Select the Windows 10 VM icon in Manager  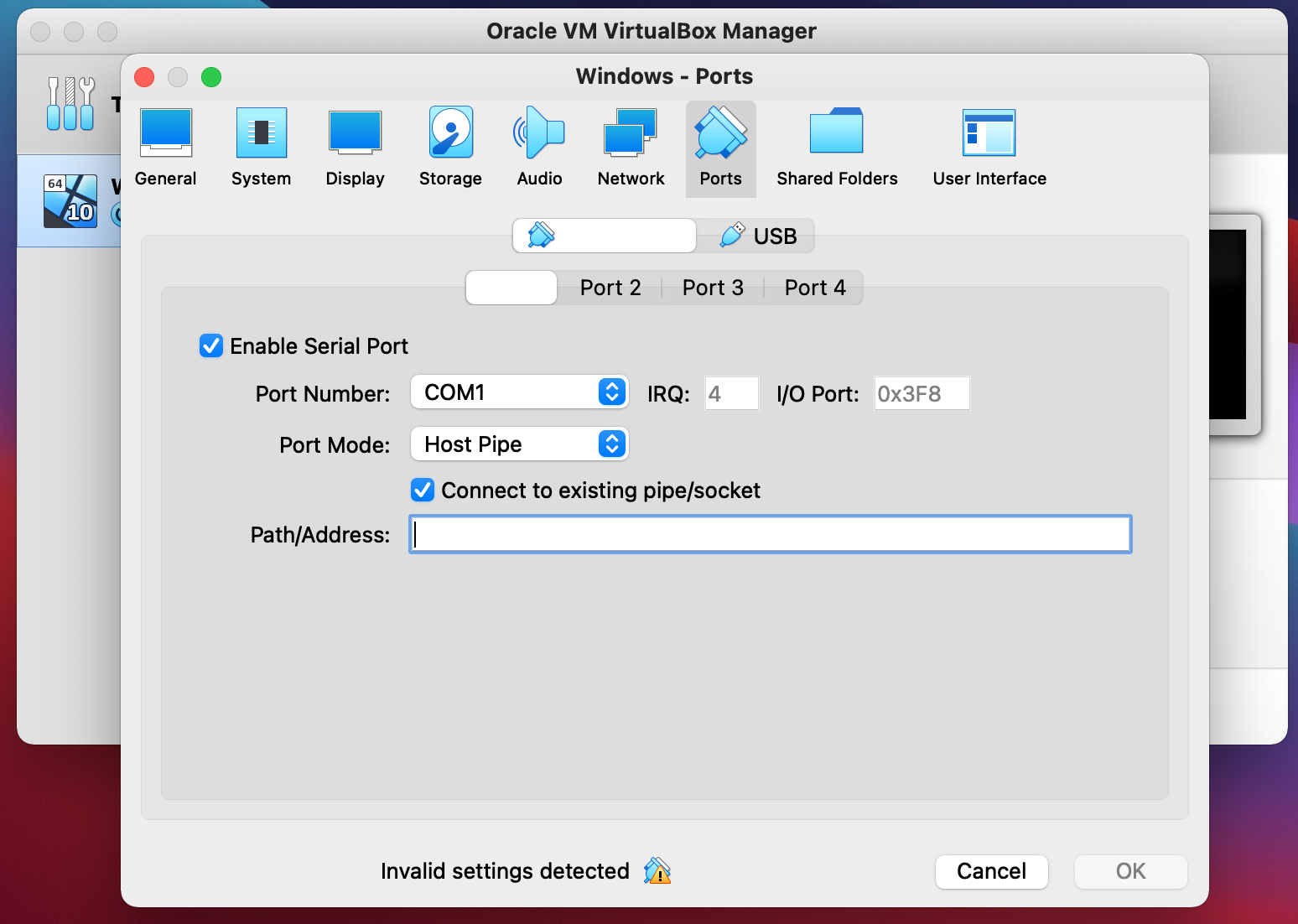70,201
